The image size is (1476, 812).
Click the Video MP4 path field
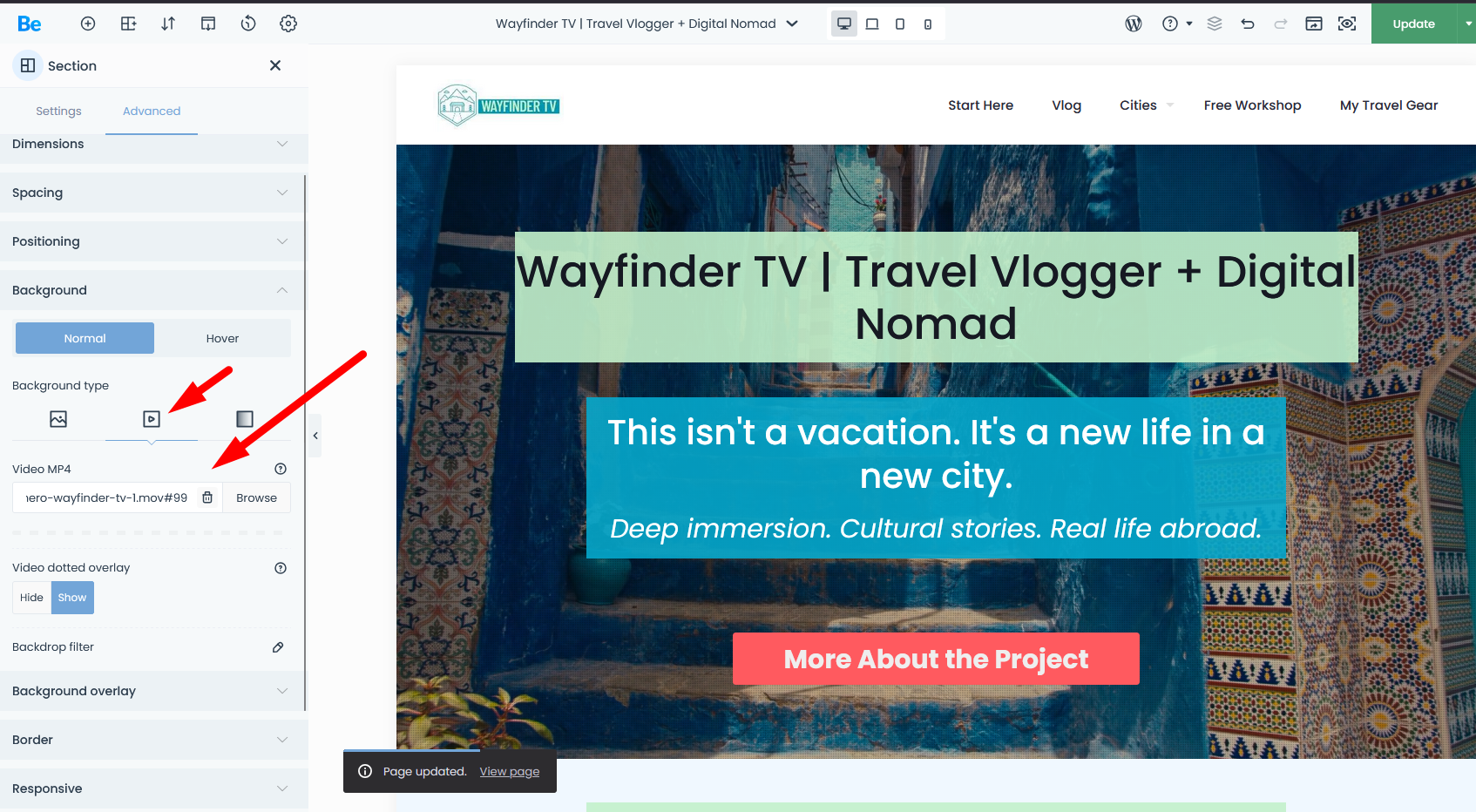point(106,497)
